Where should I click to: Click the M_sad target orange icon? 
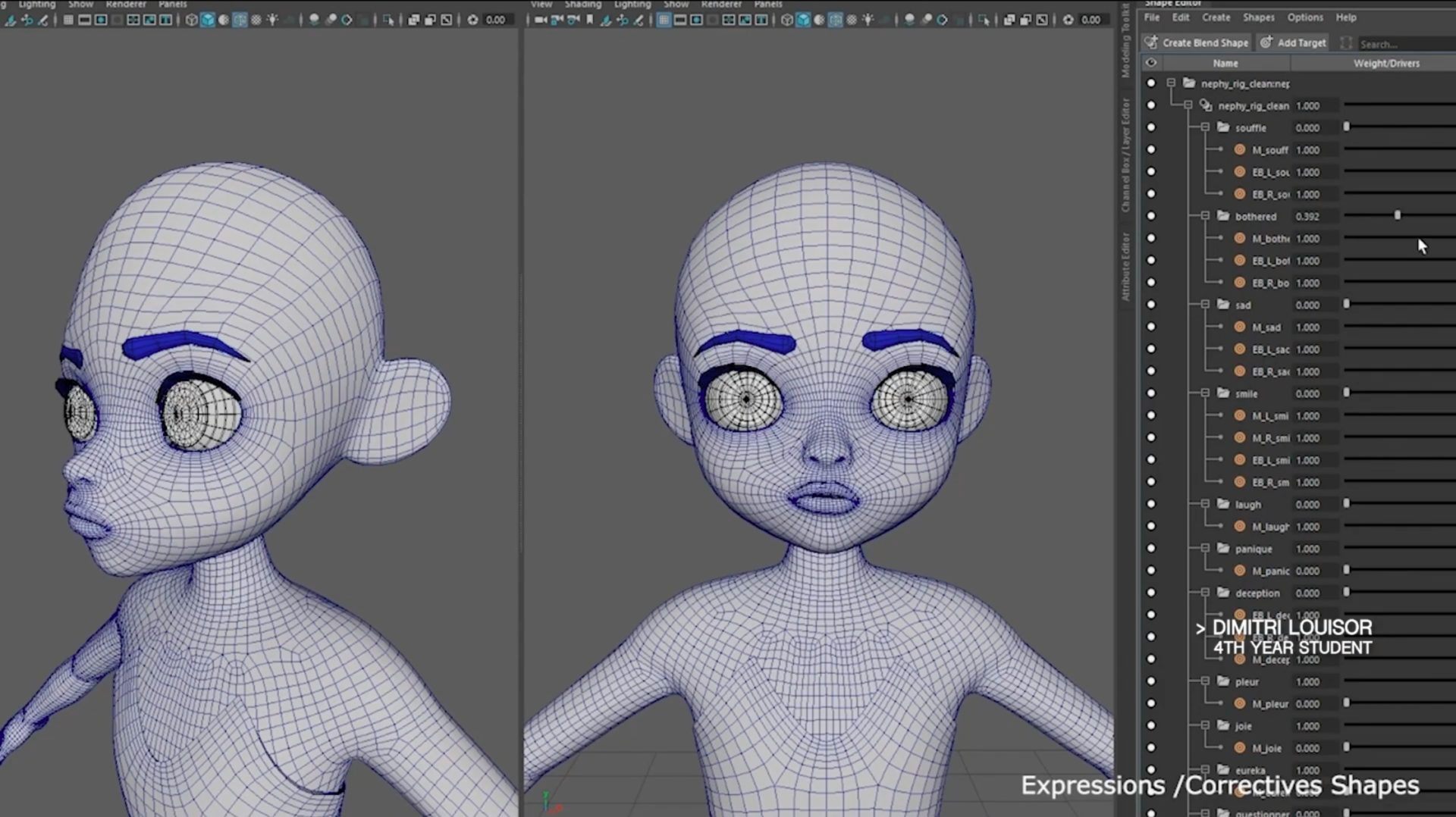pos(1240,327)
